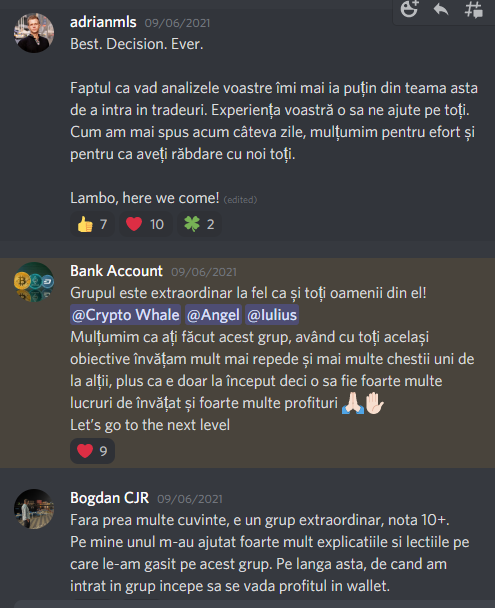Click the Lambo, here we come text

(x=145, y=198)
